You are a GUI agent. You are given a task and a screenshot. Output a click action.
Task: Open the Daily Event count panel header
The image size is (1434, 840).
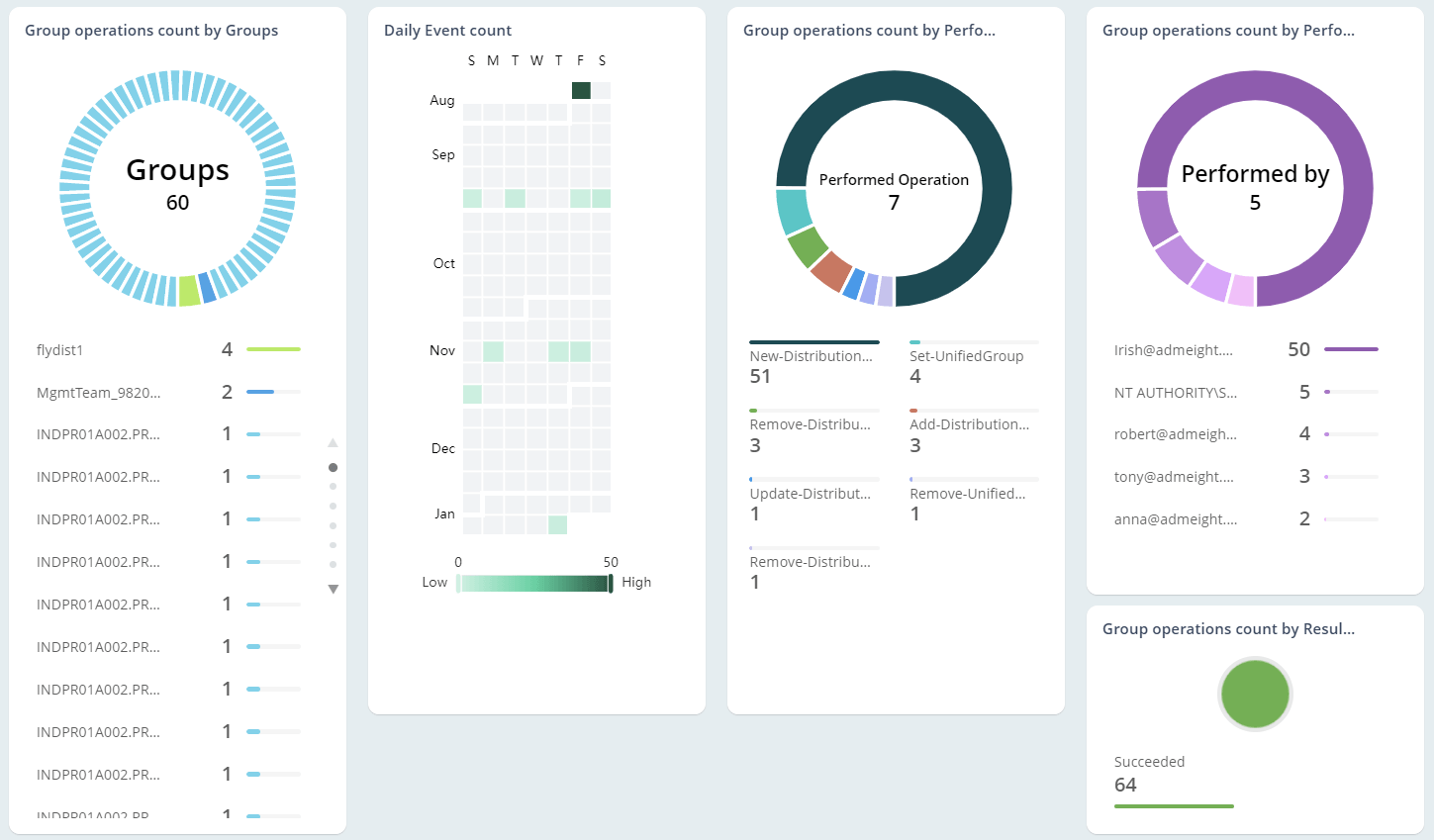click(x=447, y=30)
